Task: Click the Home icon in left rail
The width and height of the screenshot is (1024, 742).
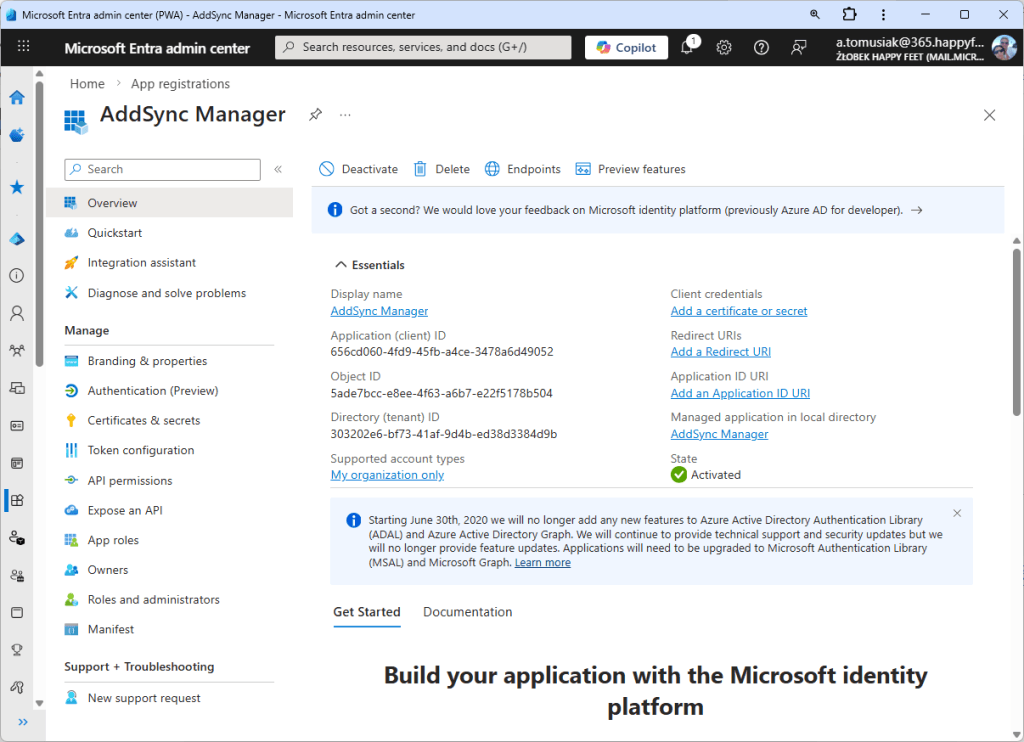Action: (x=17, y=97)
